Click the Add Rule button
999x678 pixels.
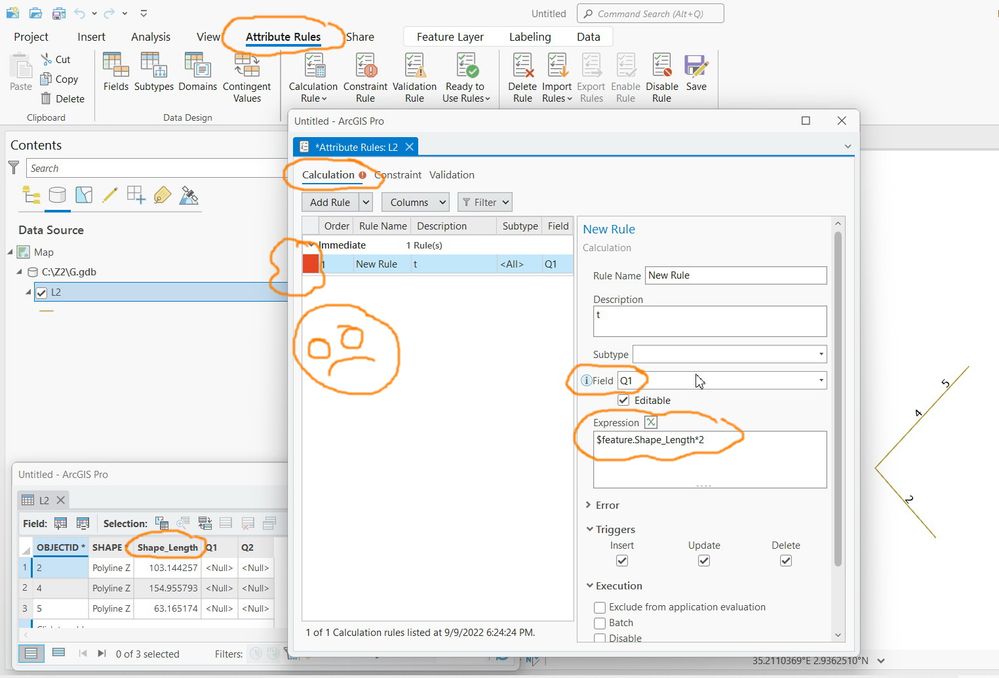329,202
